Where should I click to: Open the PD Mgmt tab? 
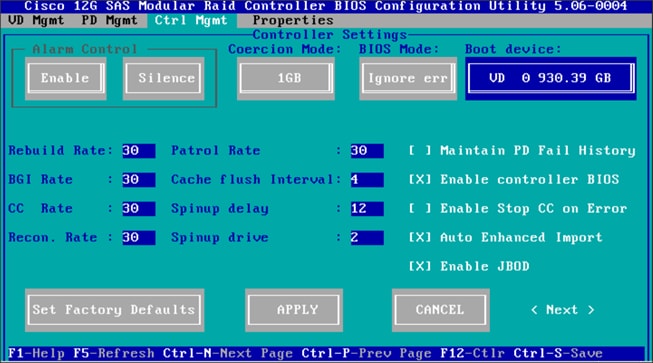point(109,20)
